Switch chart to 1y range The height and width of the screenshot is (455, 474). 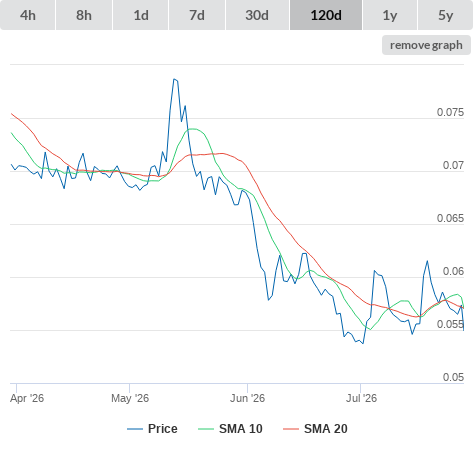(390, 15)
